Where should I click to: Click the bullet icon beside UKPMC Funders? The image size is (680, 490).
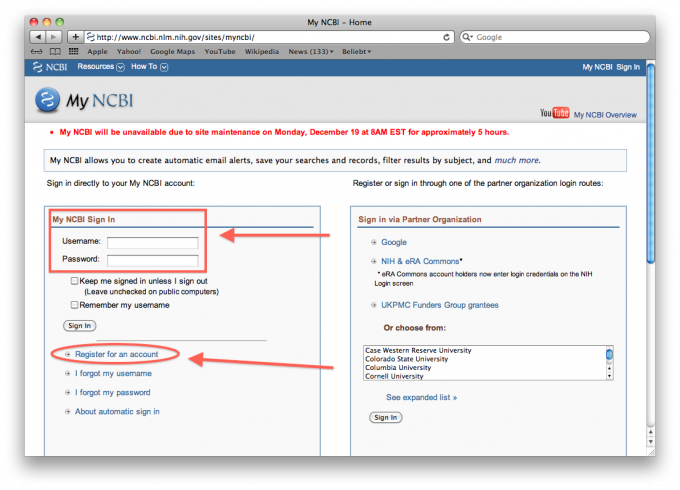tap(373, 305)
